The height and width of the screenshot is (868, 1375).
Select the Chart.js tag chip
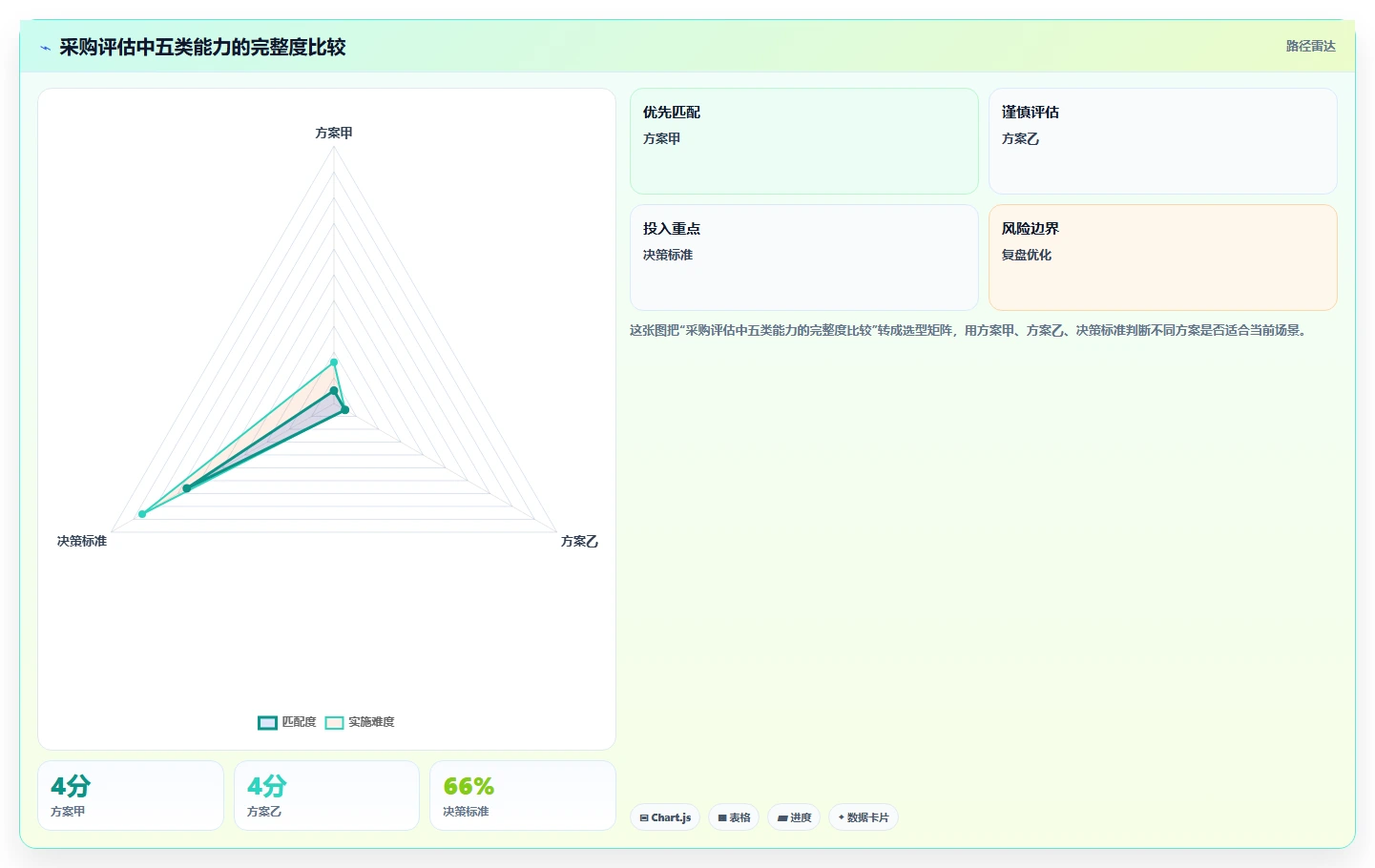tap(665, 817)
